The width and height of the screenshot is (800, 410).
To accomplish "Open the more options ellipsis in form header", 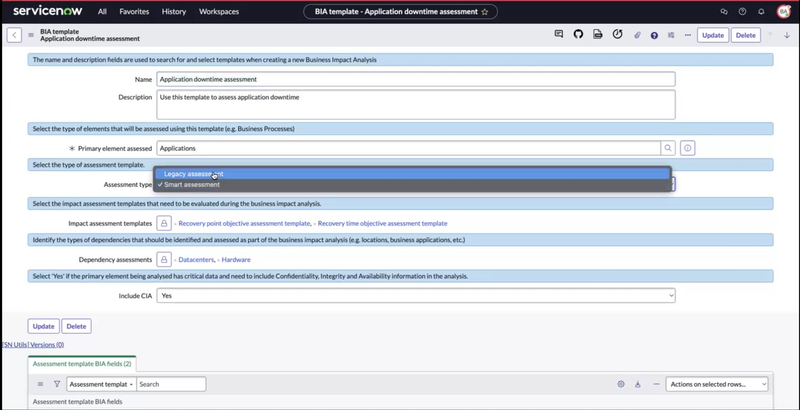I will pyautogui.click(x=688, y=35).
